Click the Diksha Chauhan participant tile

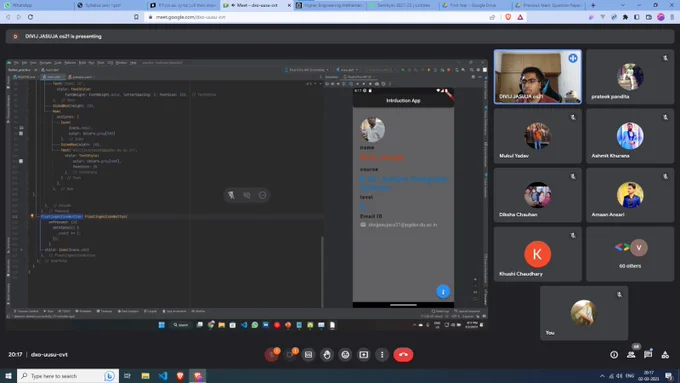click(538, 195)
